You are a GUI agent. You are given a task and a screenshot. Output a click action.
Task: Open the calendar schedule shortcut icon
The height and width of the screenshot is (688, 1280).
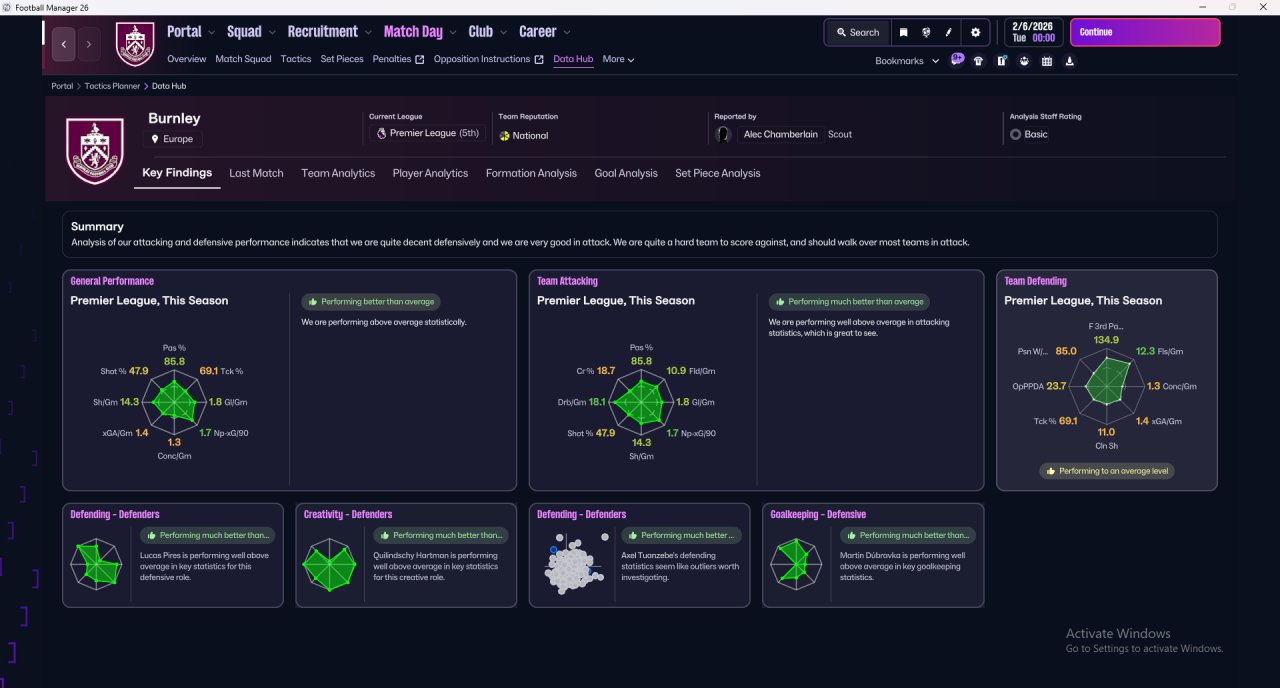click(1047, 61)
